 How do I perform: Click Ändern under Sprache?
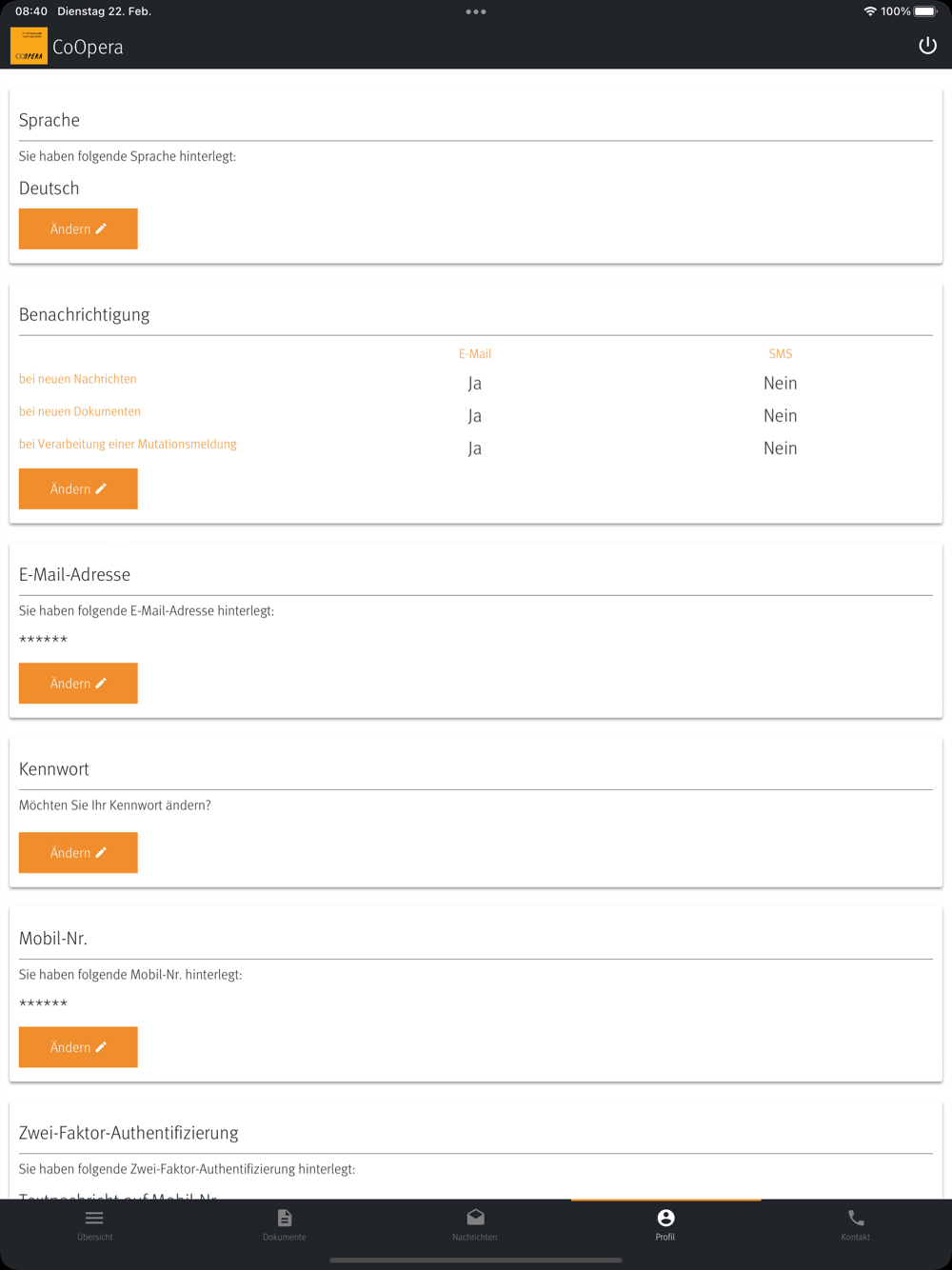pos(78,228)
